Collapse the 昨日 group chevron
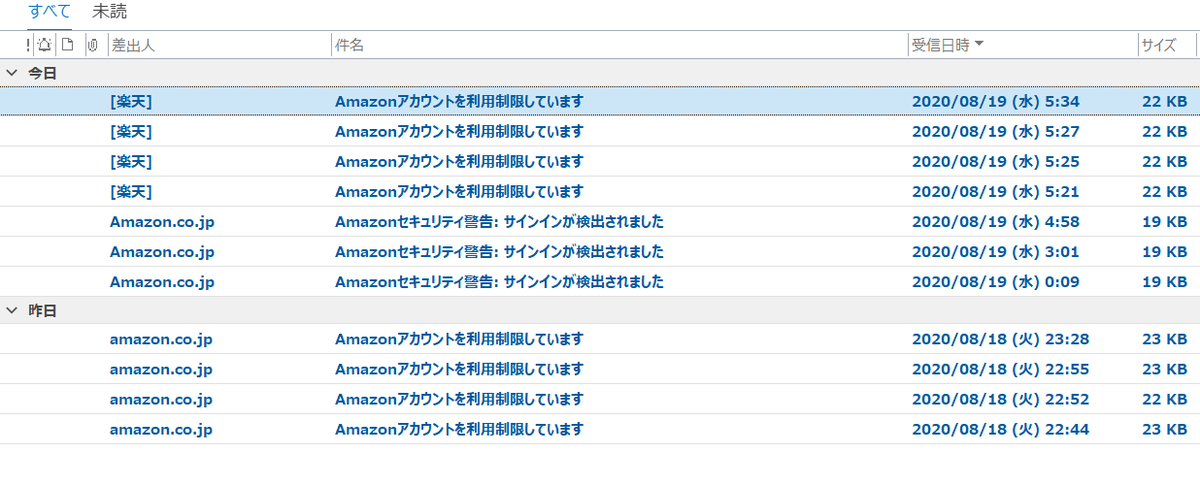The width and height of the screenshot is (1200, 485). point(12,311)
